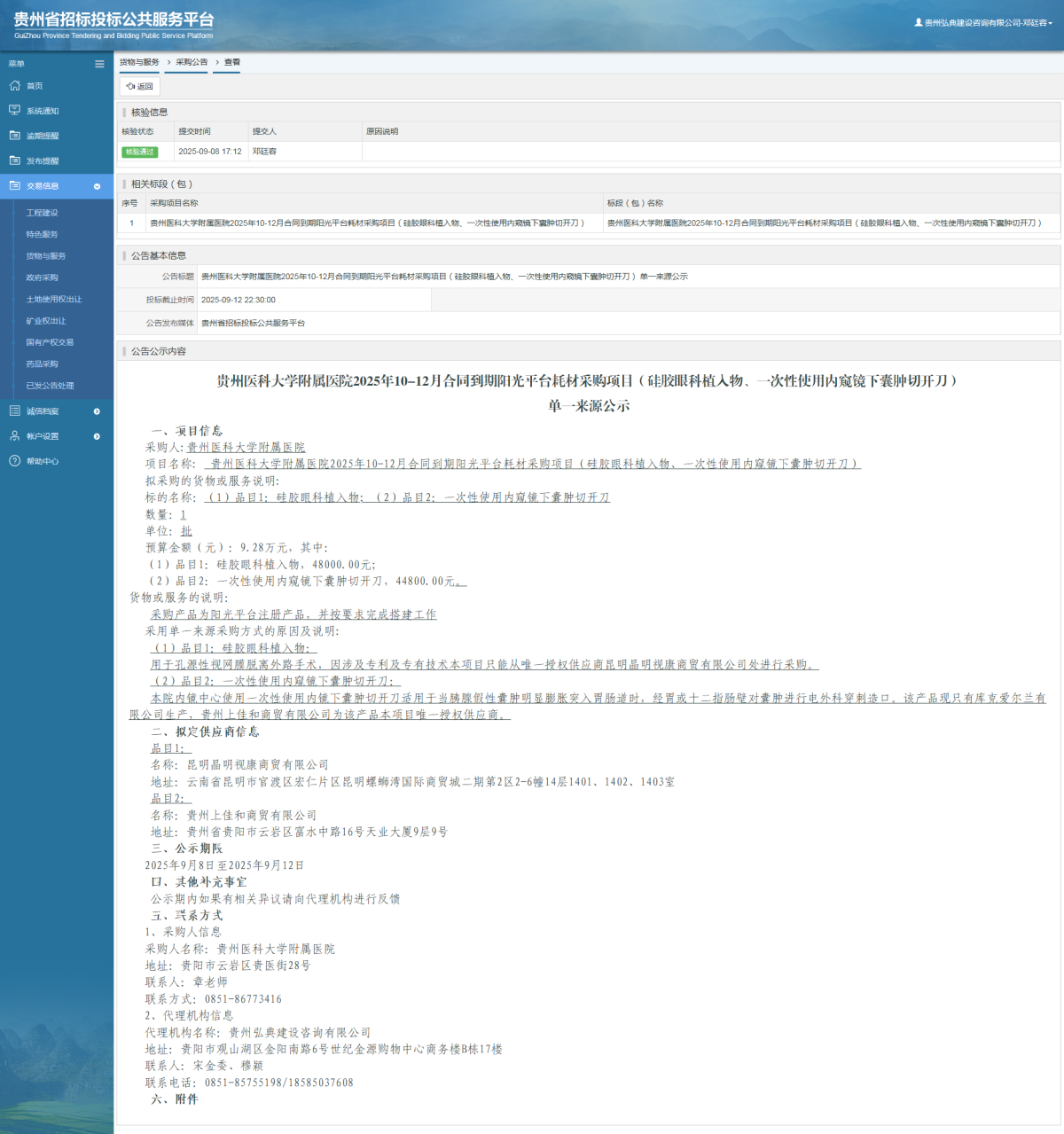Open 药品采购 in the sidebar

(x=42, y=364)
